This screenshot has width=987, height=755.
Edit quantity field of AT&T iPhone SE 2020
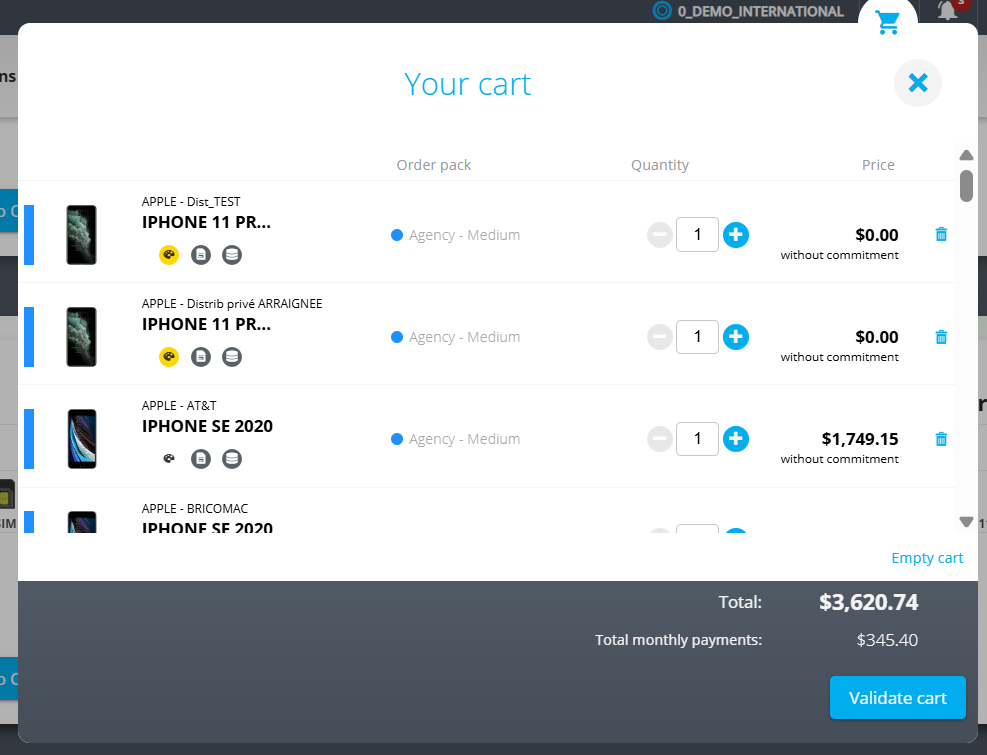(x=697, y=439)
